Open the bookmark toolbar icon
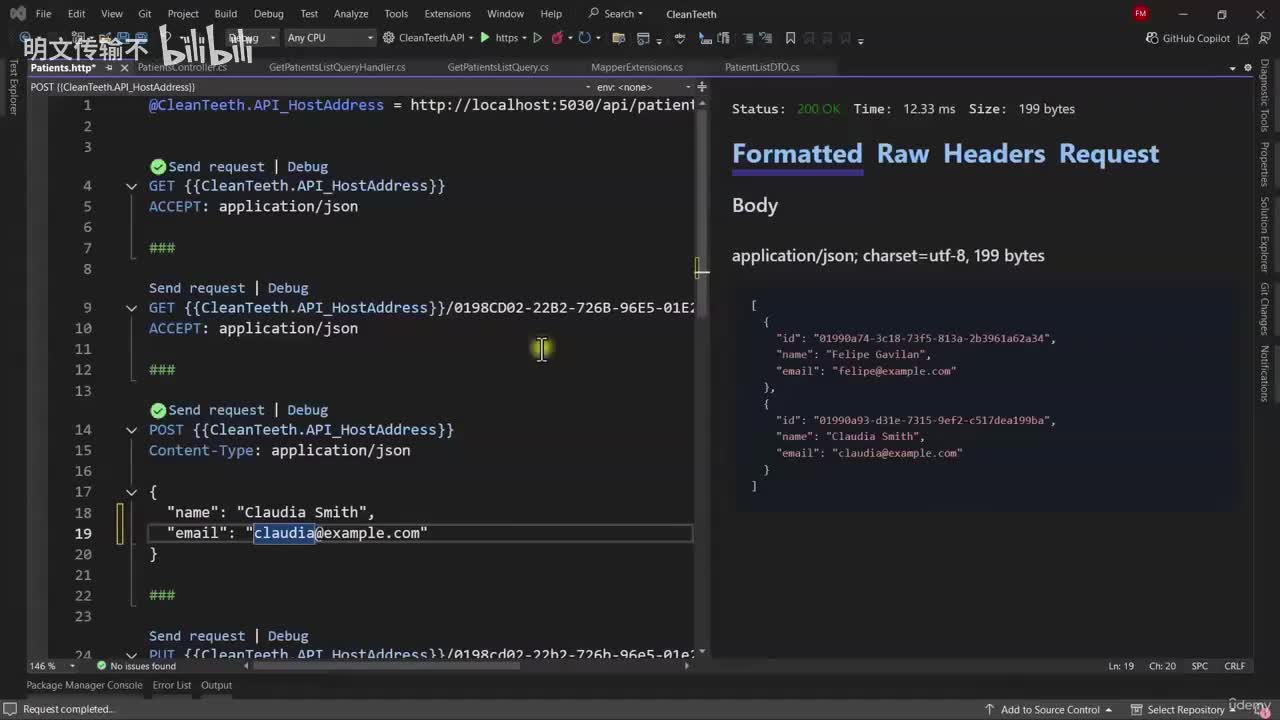 (790, 38)
